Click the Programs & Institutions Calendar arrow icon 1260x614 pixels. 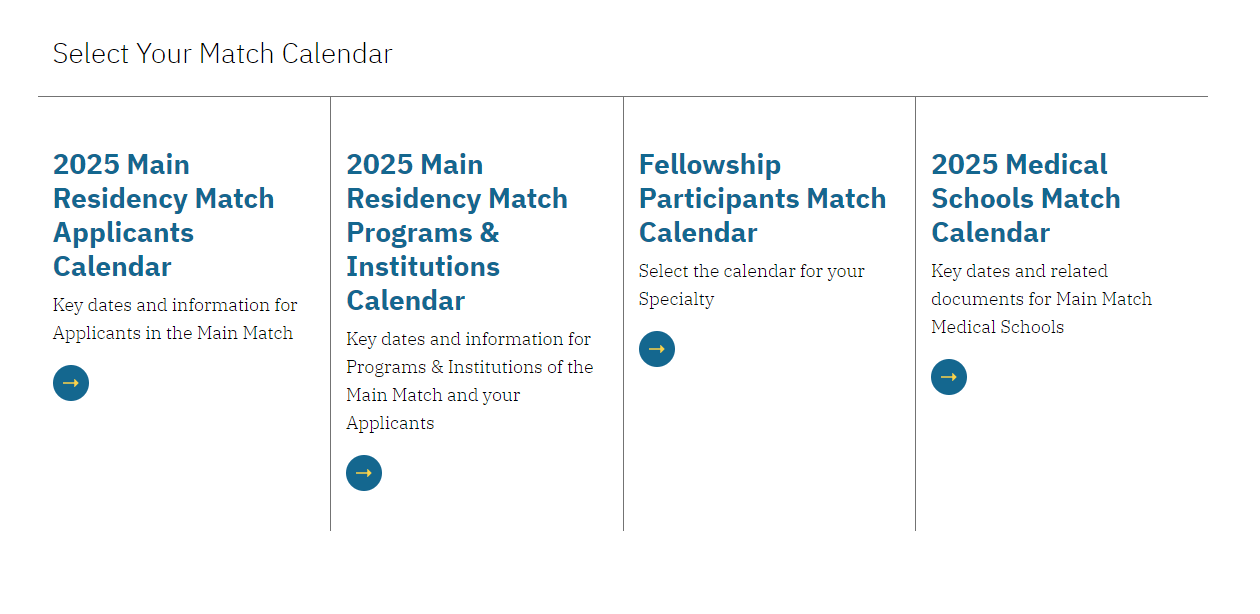364,473
